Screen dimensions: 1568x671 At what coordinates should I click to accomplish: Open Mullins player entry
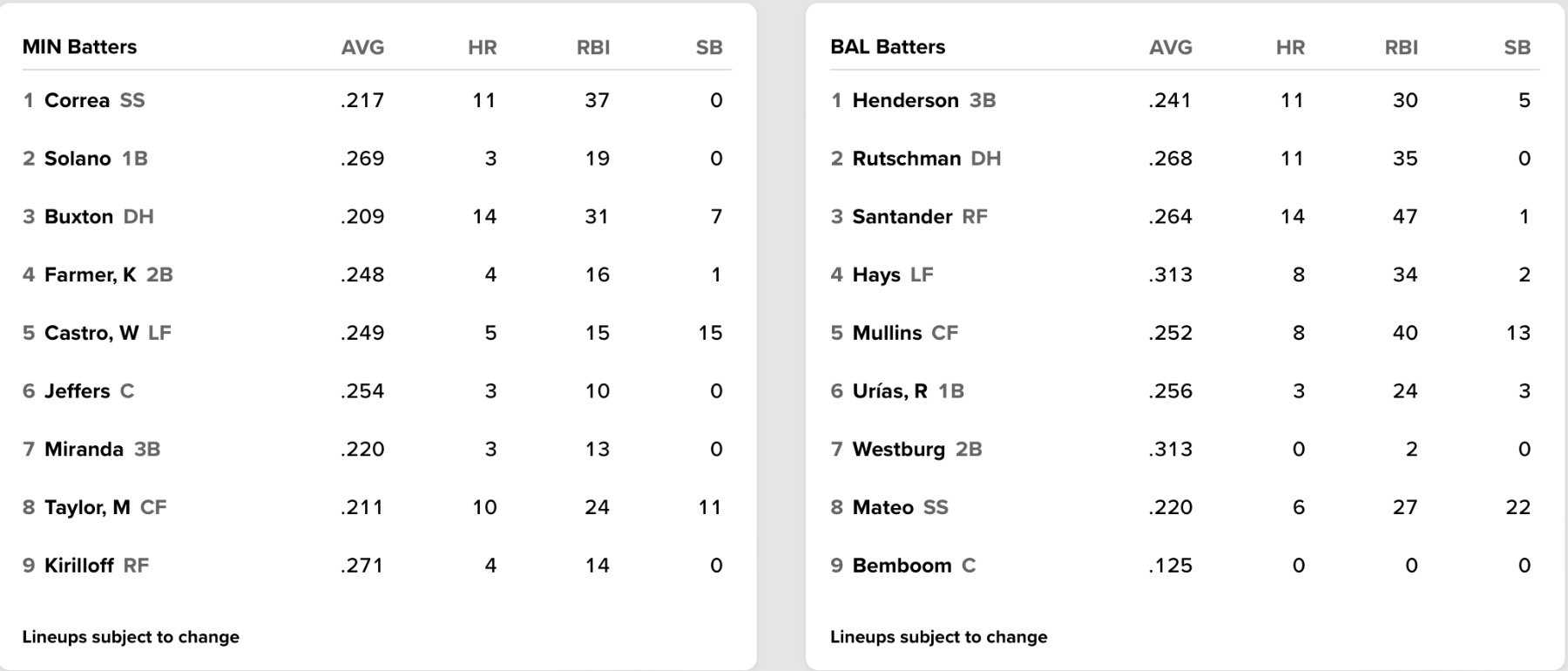point(887,333)
